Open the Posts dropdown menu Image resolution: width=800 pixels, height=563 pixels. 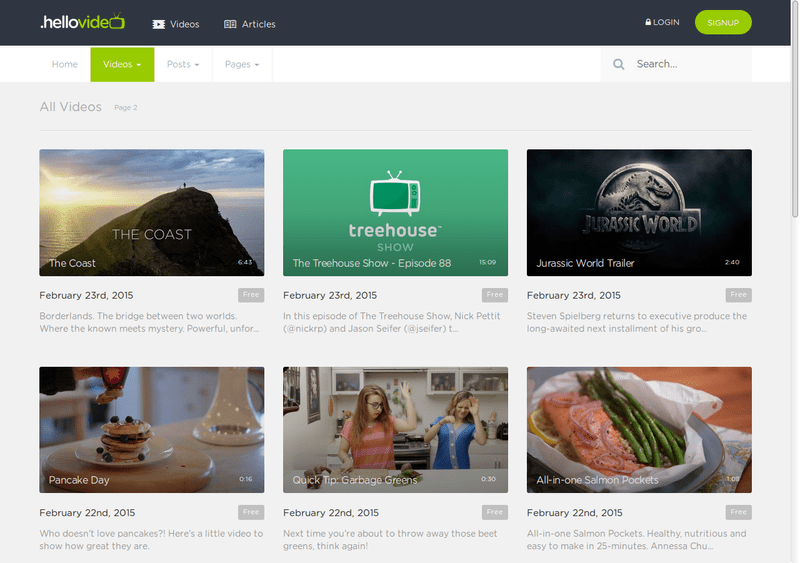tap(183, 64)
